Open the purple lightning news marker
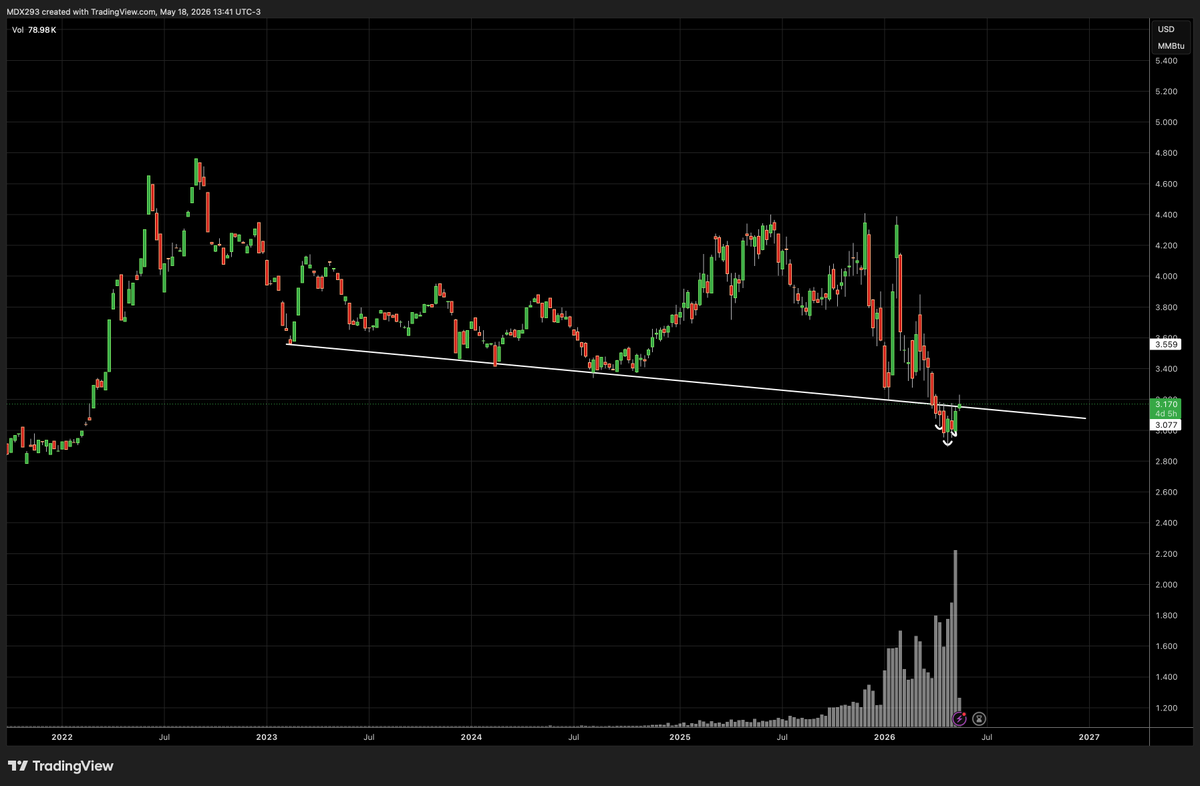 point(960,718)
